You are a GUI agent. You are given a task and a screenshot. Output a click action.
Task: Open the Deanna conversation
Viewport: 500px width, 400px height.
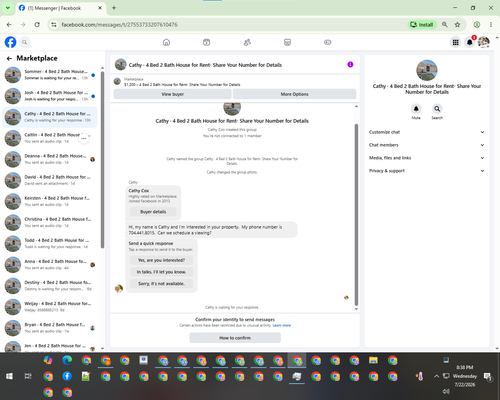pyautogui.click(x=50, y=159)
